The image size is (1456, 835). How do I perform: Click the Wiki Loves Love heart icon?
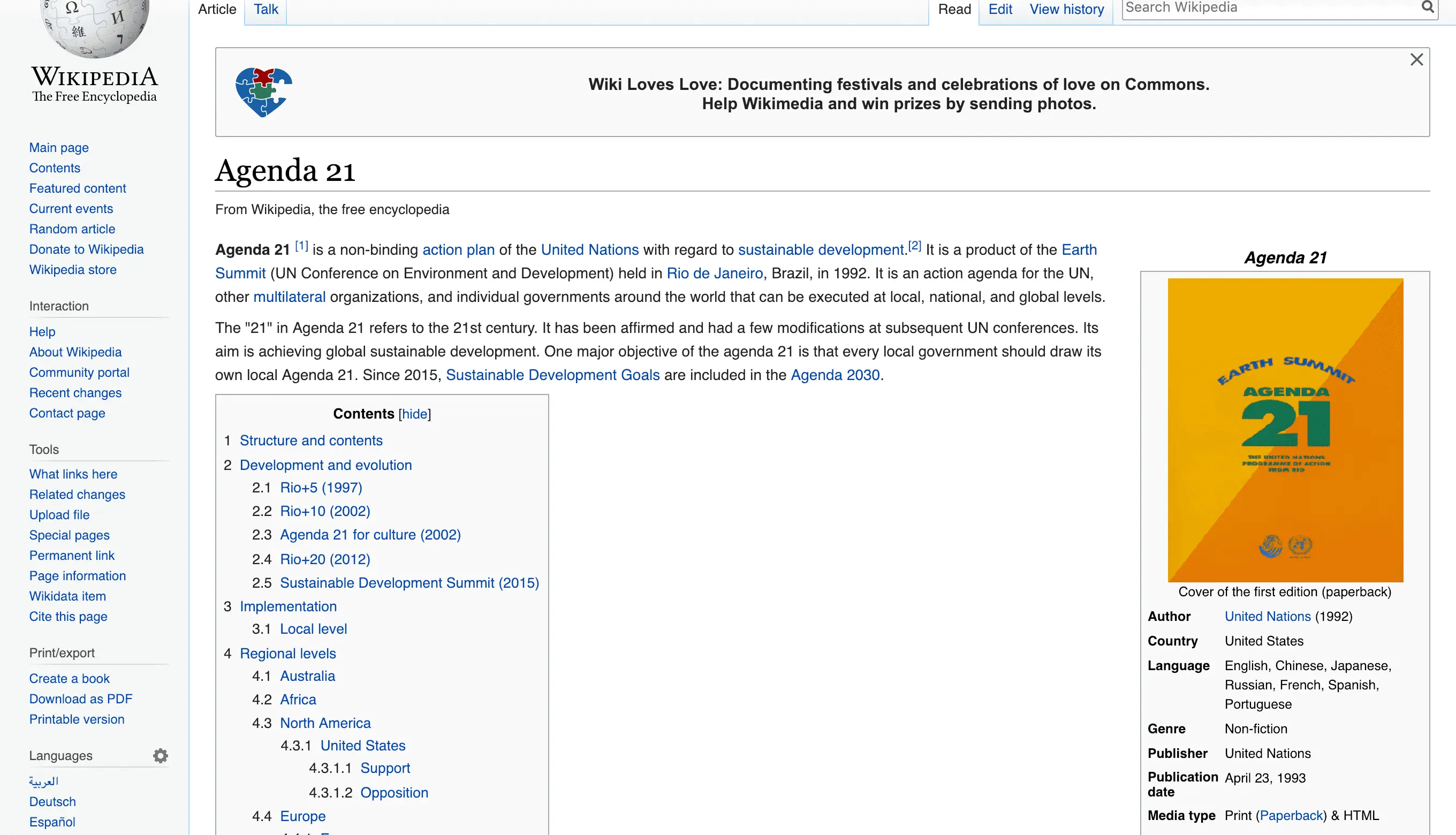point(264,92)
